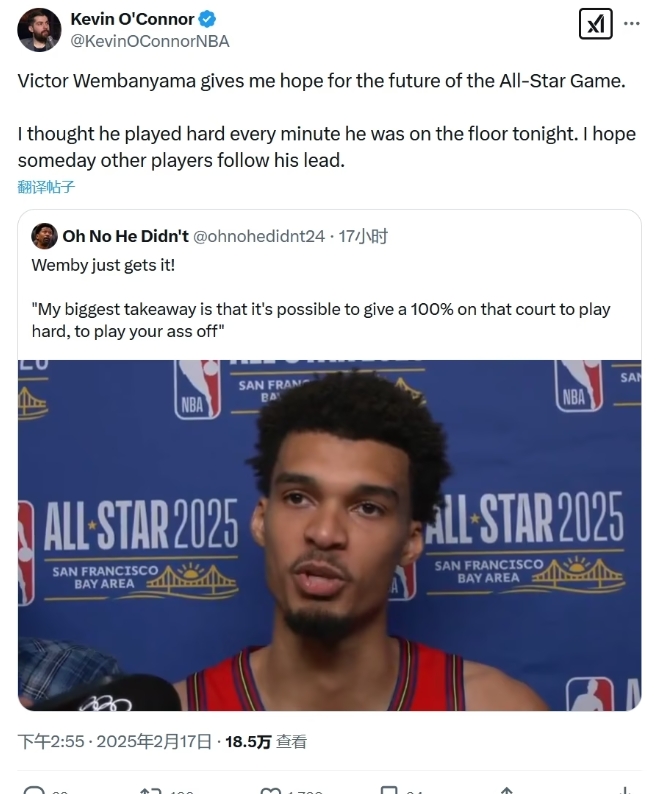This screenshot has width=659, height=794.
Task: Click the share upload icon
Action: point(507,790)
